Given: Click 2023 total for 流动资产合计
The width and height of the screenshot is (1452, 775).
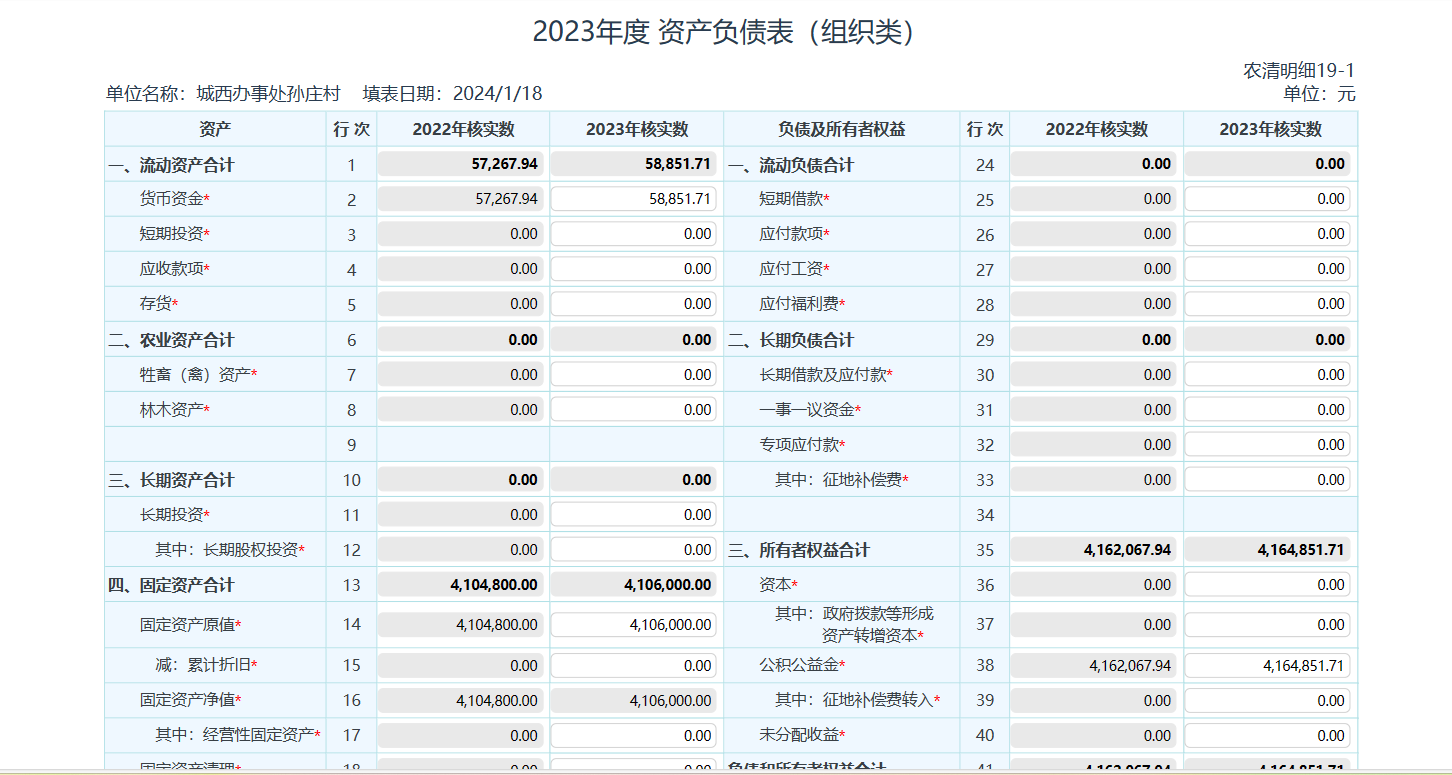Looking at the screenshot, I should (x=633, y=164).
